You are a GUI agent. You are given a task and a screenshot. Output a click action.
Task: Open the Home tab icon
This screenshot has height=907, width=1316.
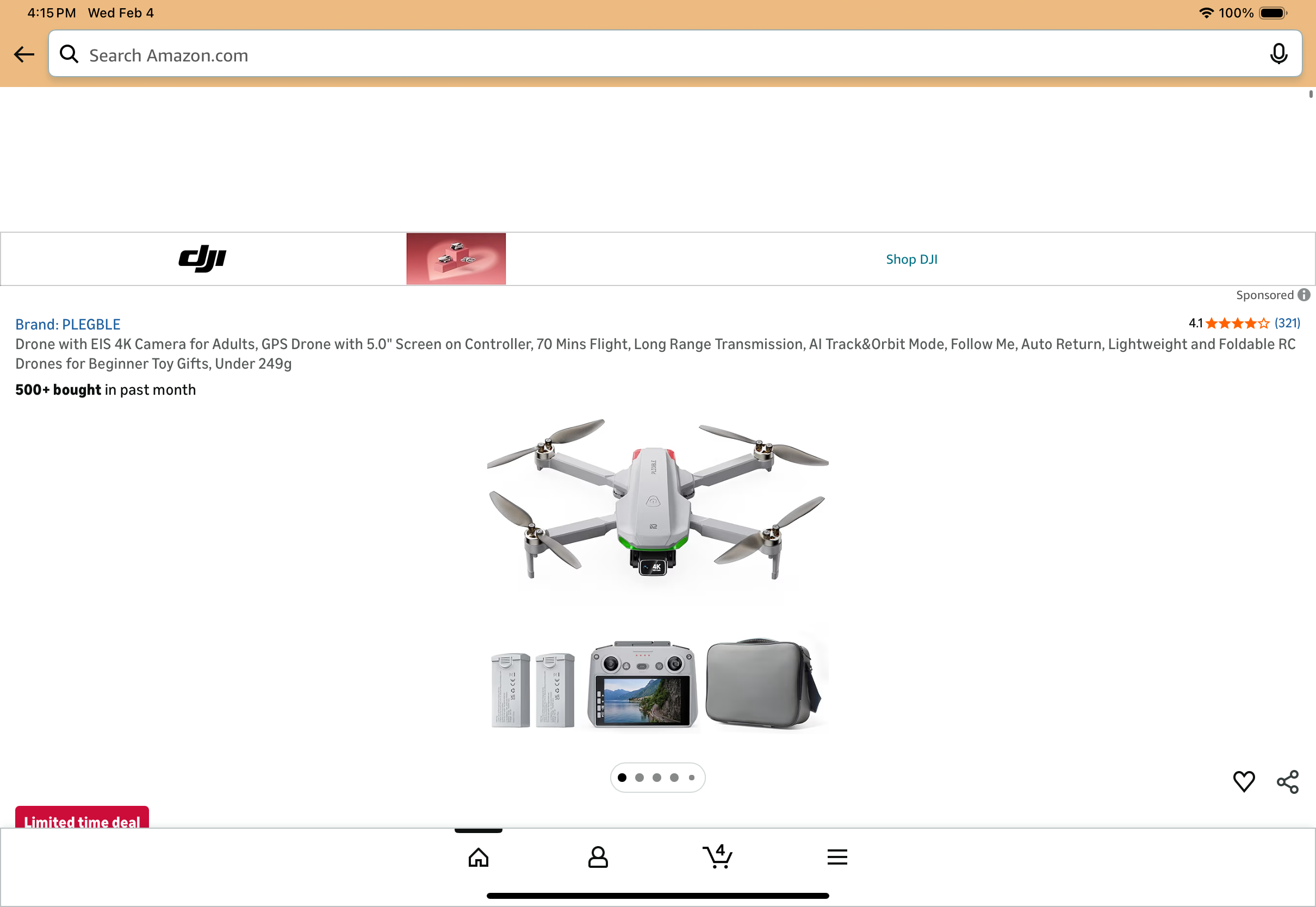tap(479, 857)
